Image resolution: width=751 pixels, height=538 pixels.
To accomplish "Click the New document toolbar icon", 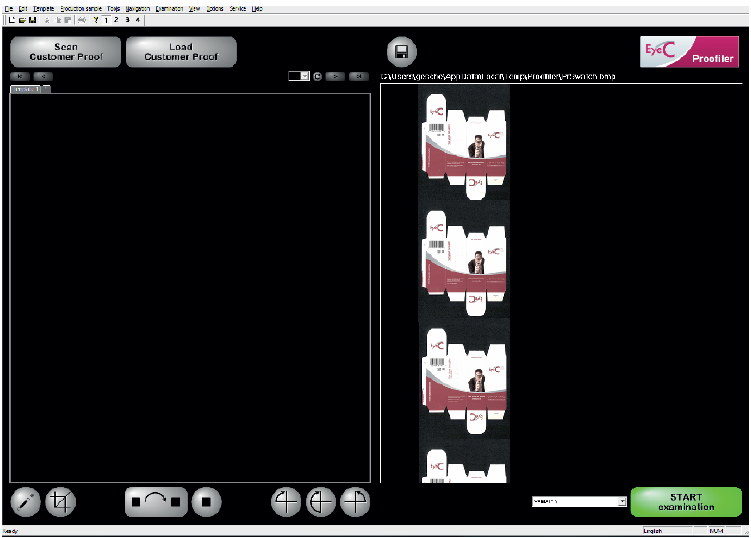I will coord(12,20).
